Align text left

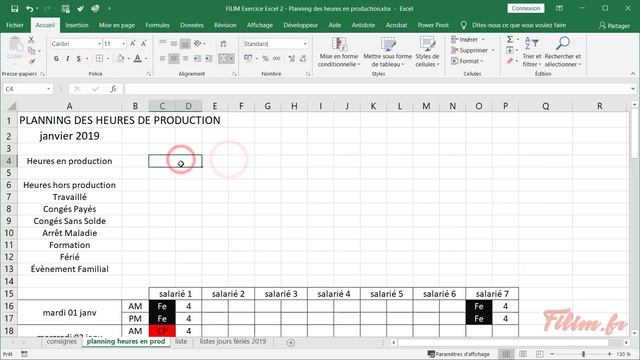[163, 59]
